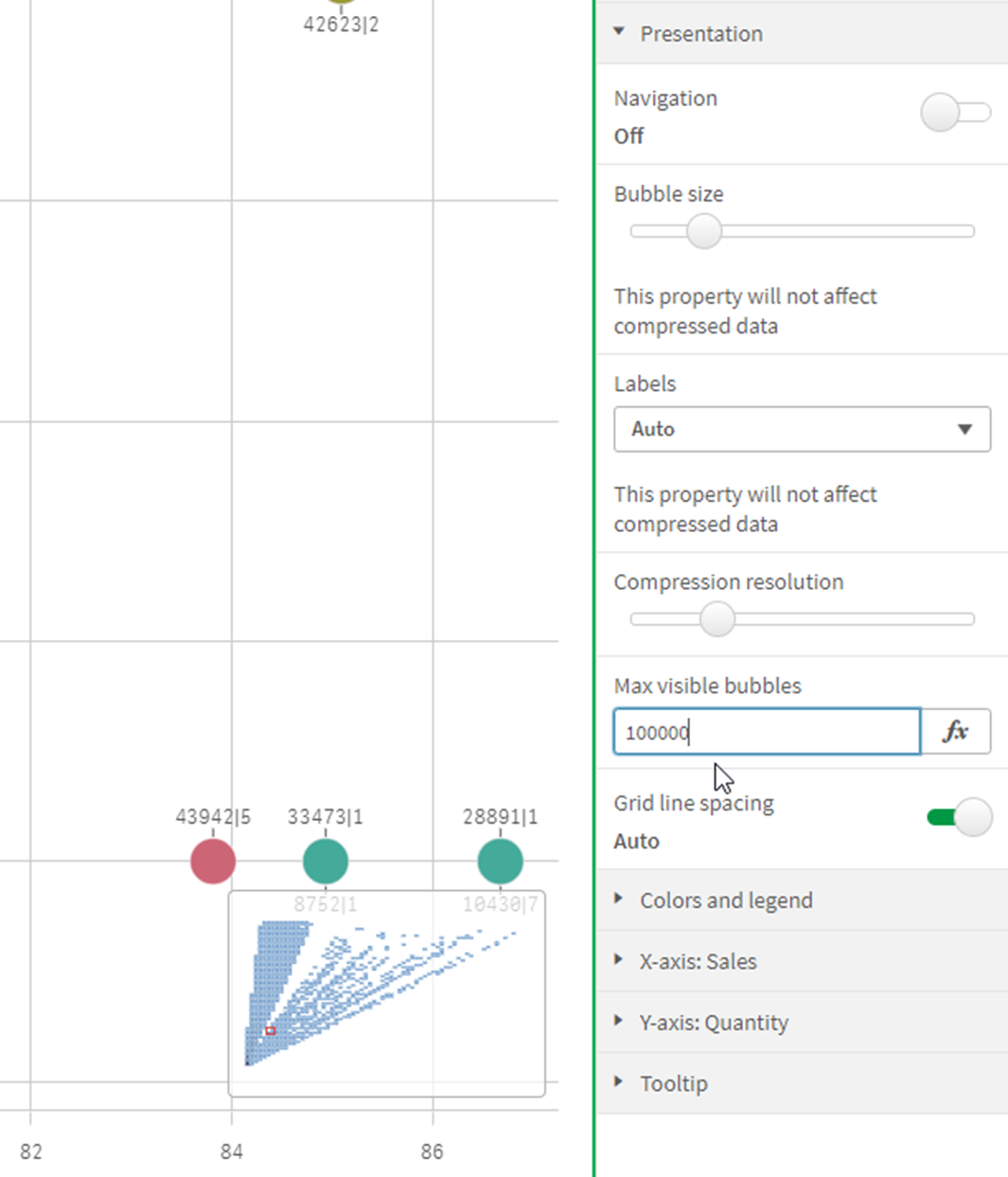The height and width of the screenshot is (1177, 1008).
Task: Click the zoom region marker in the mini-map
Action: pyautogui.click(x=269, y=1029)
